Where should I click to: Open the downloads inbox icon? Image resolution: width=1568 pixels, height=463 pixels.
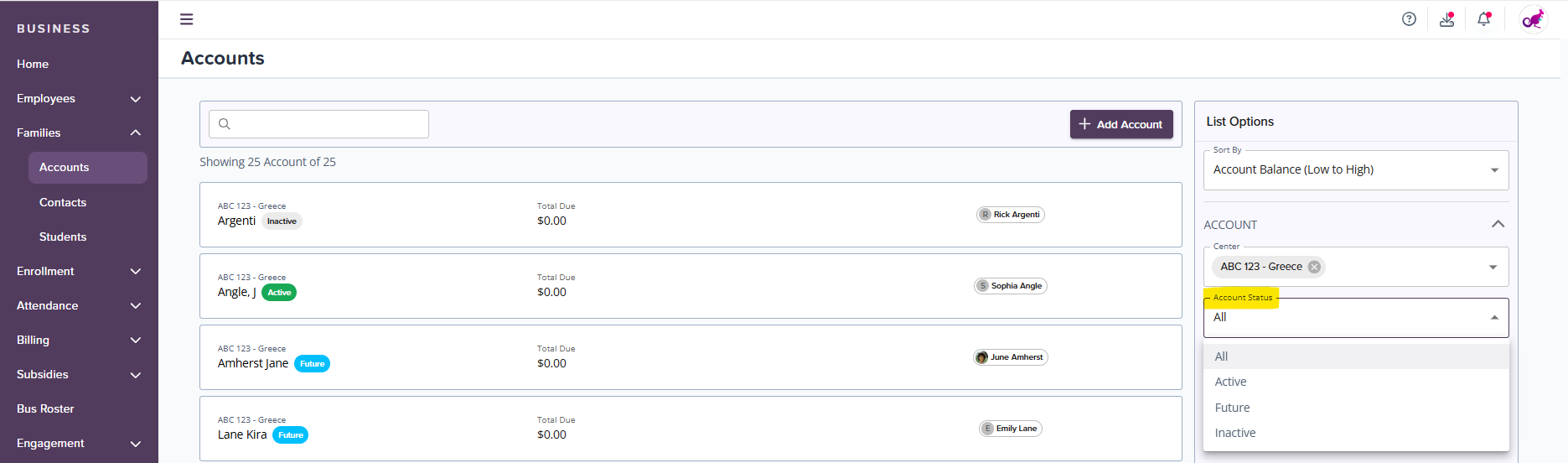pos(1446,19)
